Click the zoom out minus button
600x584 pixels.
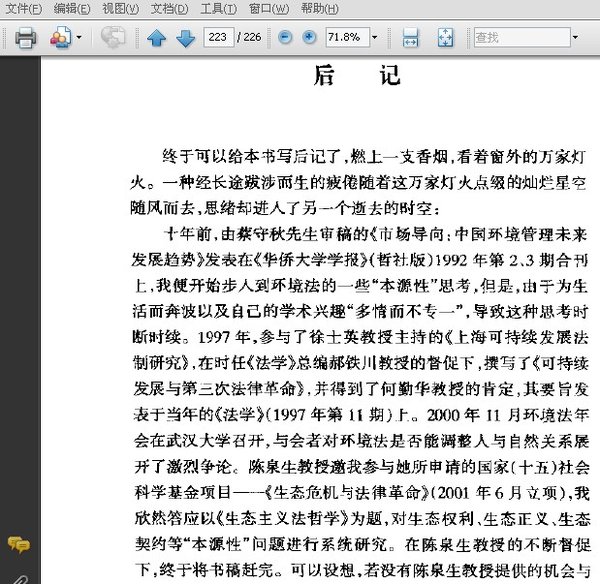[285, 37]
